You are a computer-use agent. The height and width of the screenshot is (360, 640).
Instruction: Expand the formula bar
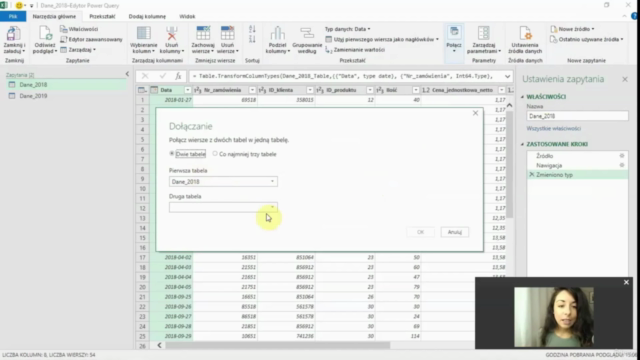pyautogui.click(x=507, y=76)
